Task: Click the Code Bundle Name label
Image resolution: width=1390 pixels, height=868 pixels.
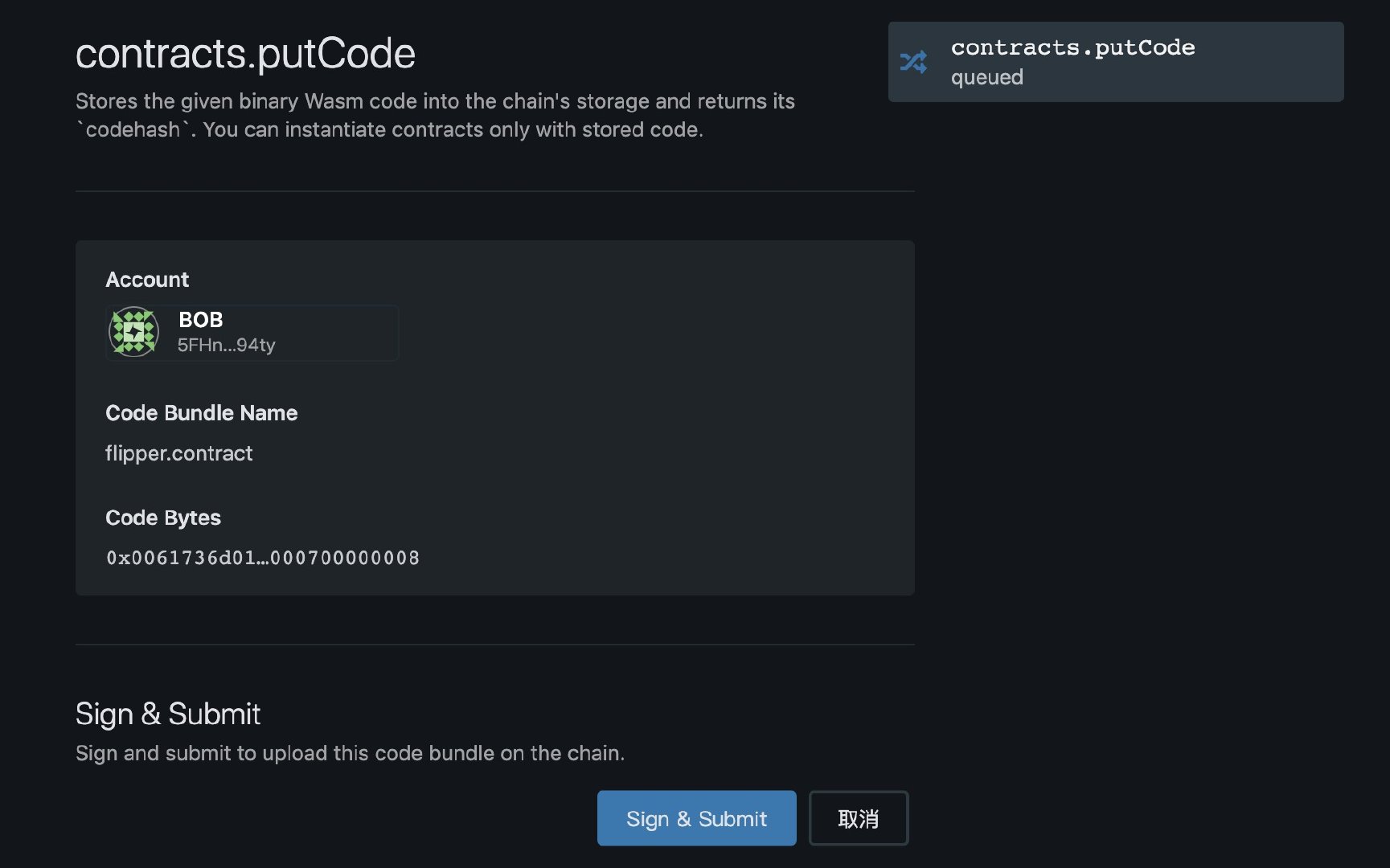Action: point(201,413)
